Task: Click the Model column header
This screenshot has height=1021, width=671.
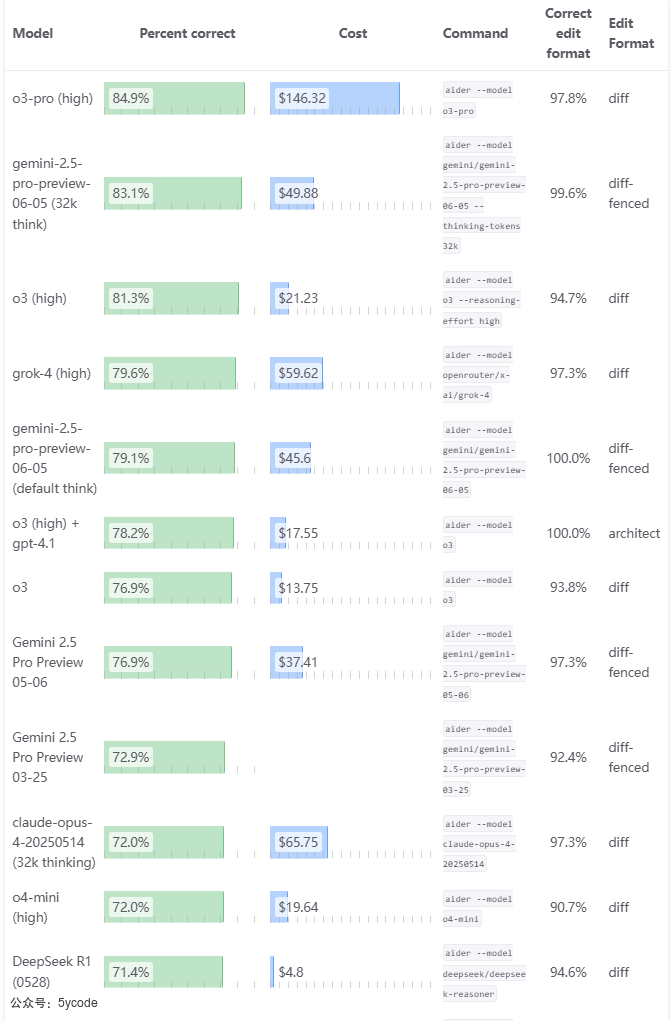Action: coord(33,33)
